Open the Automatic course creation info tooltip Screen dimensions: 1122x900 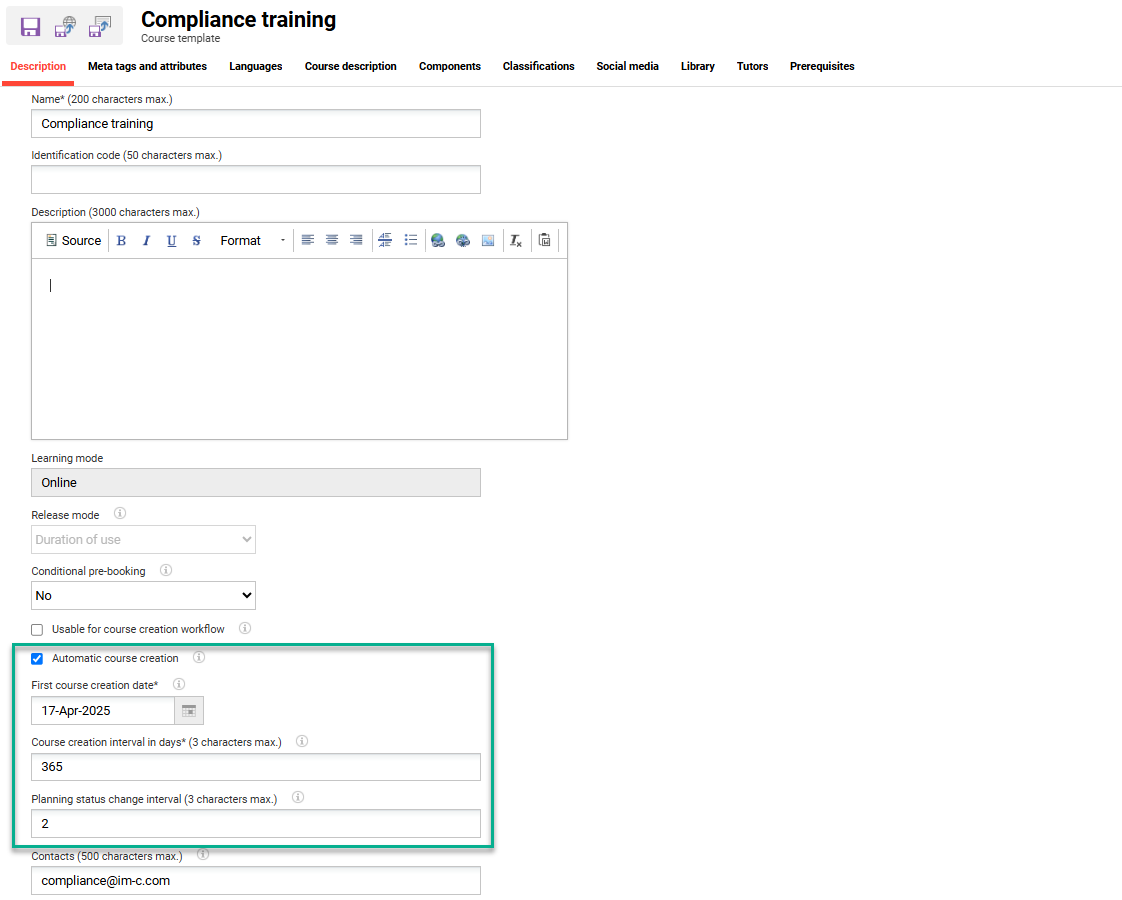coord(198,657)
